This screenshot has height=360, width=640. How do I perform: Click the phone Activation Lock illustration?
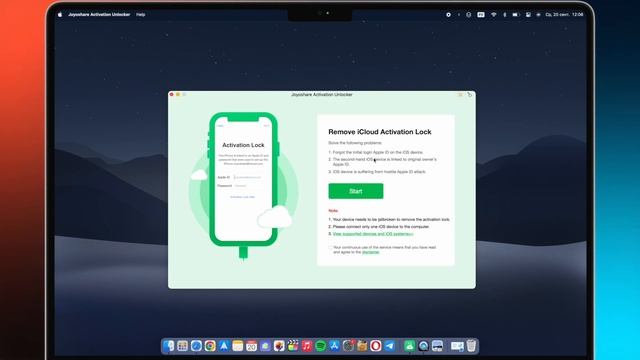[244, 180]
